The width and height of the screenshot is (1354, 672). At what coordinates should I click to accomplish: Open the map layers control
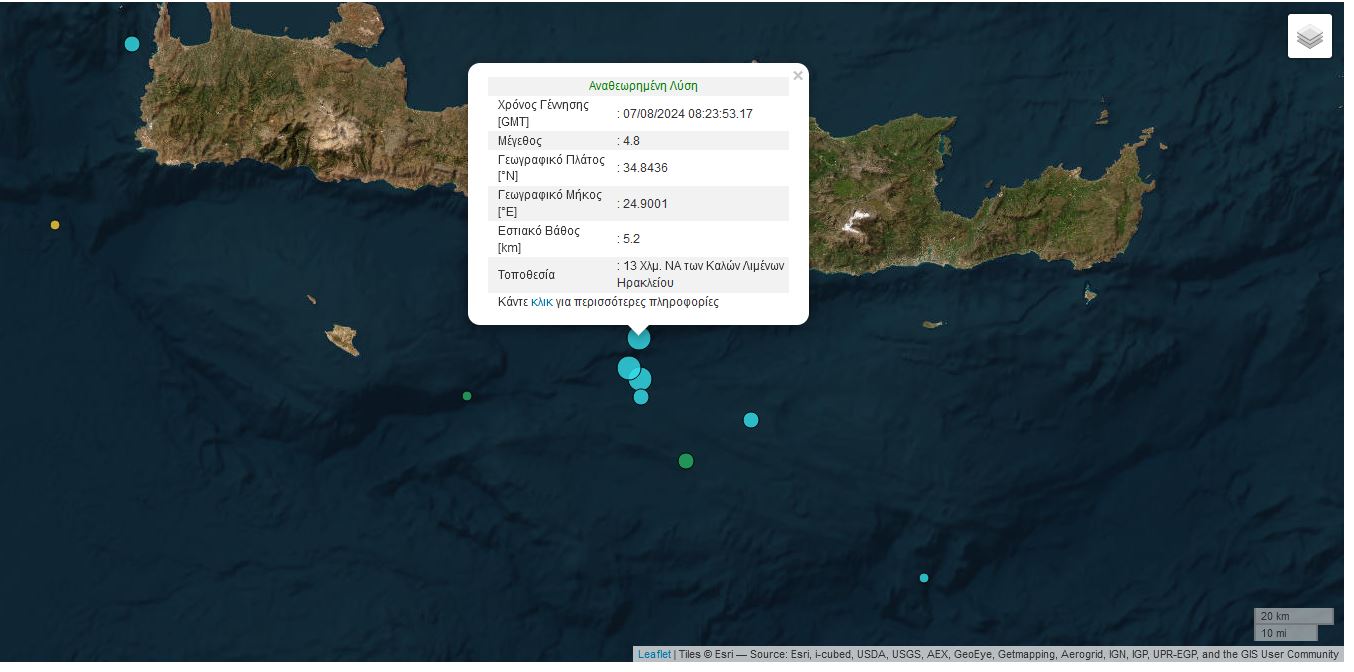1309,37
